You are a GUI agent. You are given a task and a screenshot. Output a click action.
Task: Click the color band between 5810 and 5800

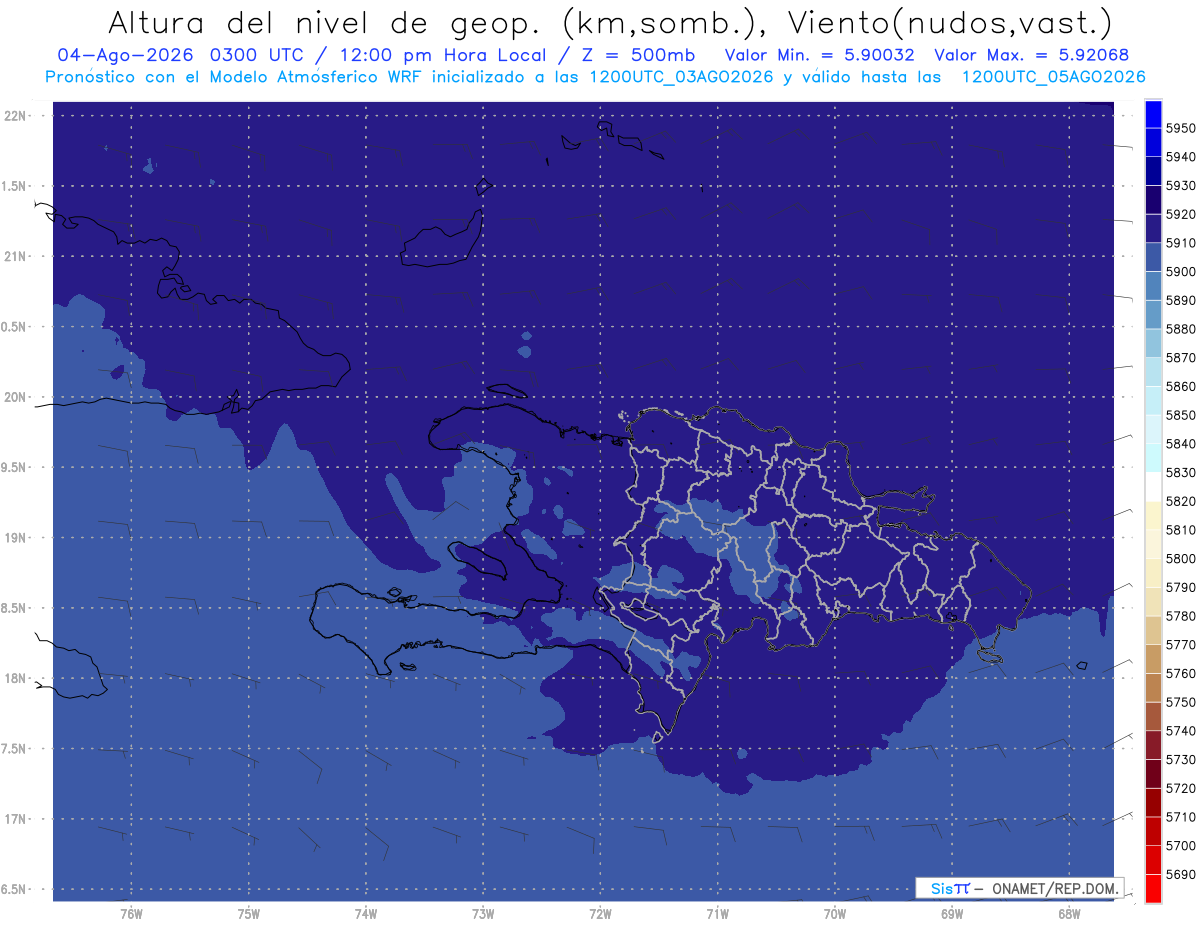pyautogui.click(x=1153, y=544)
